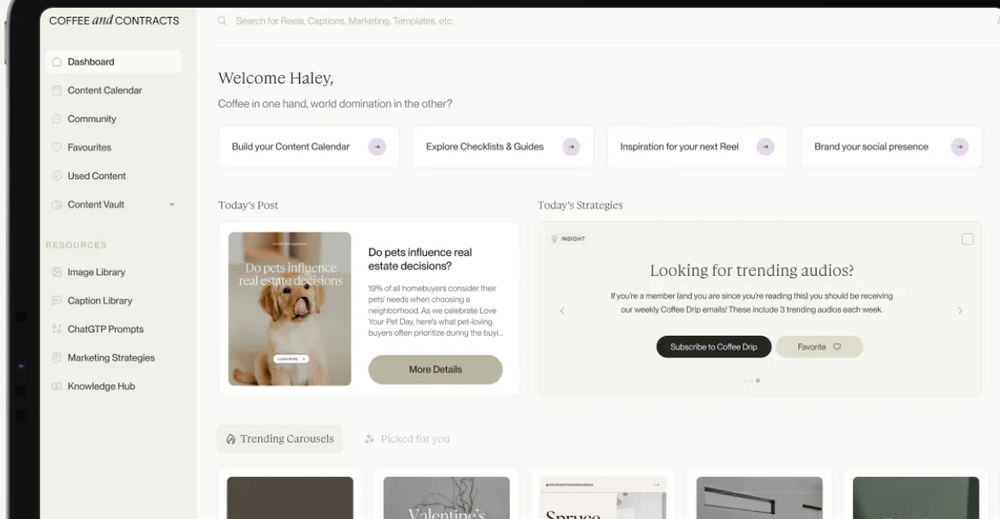Click Brand your social presence card

point(892,147)
